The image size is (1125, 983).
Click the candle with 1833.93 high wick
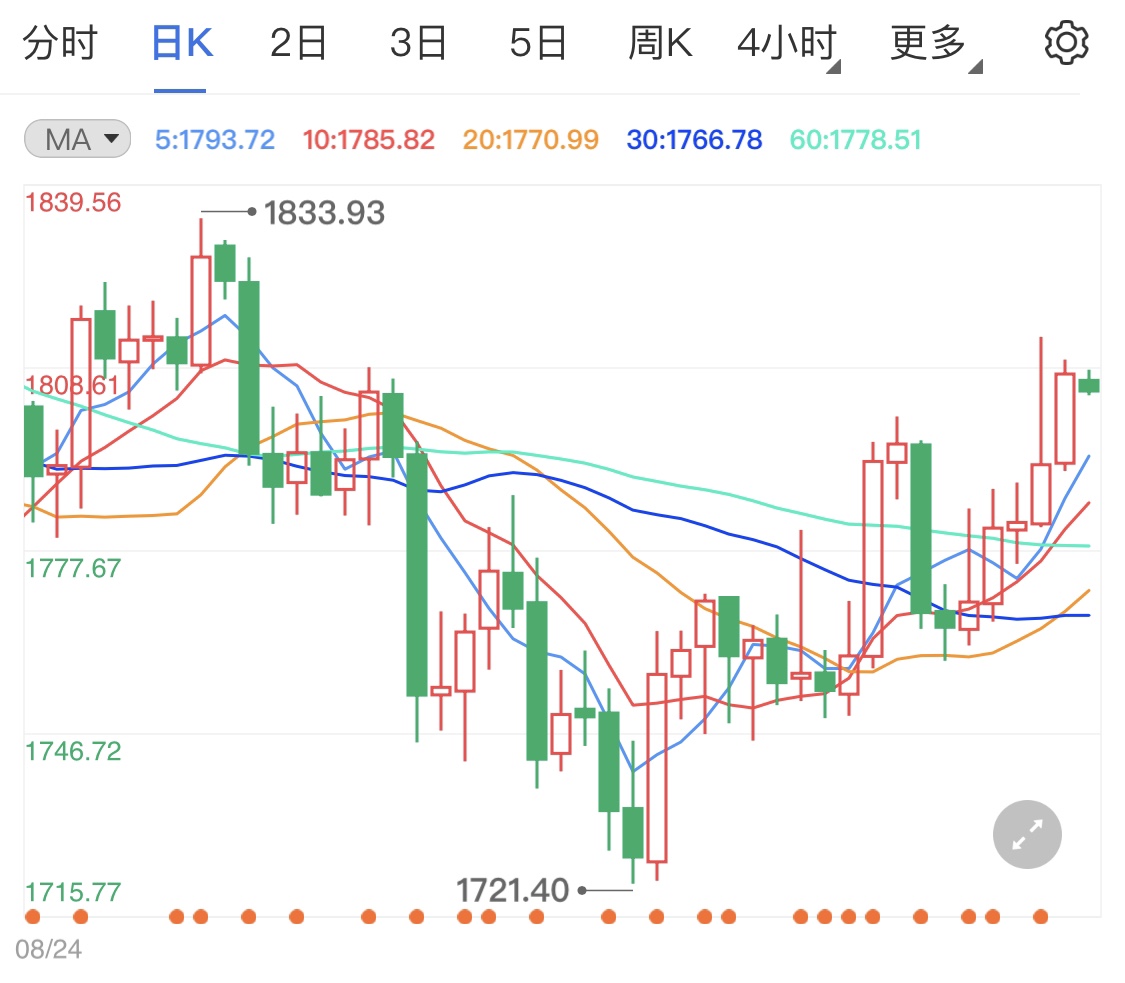click(201, 311)
